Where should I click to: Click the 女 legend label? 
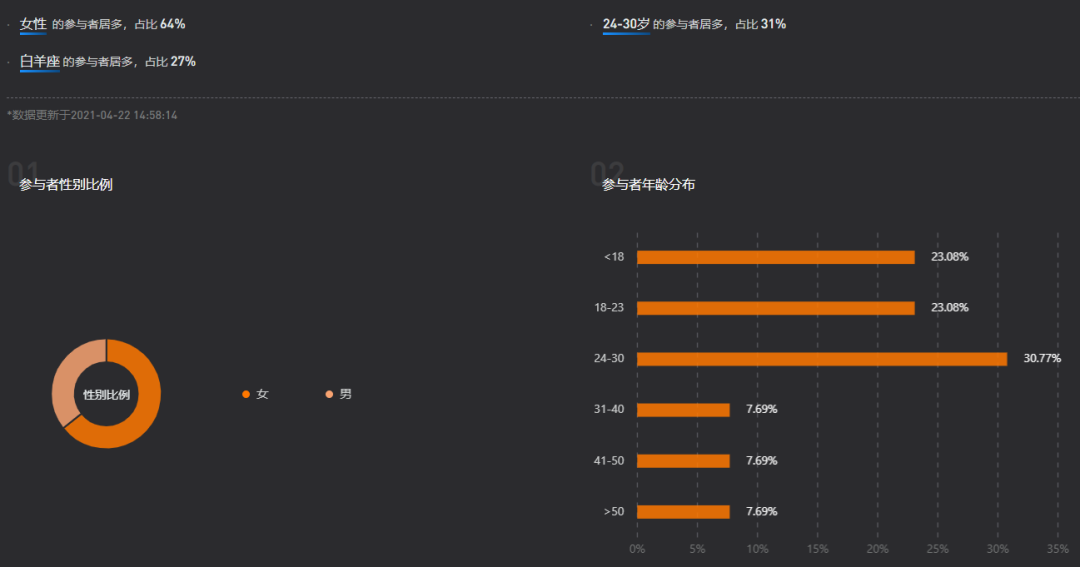[x=262, y=394]
